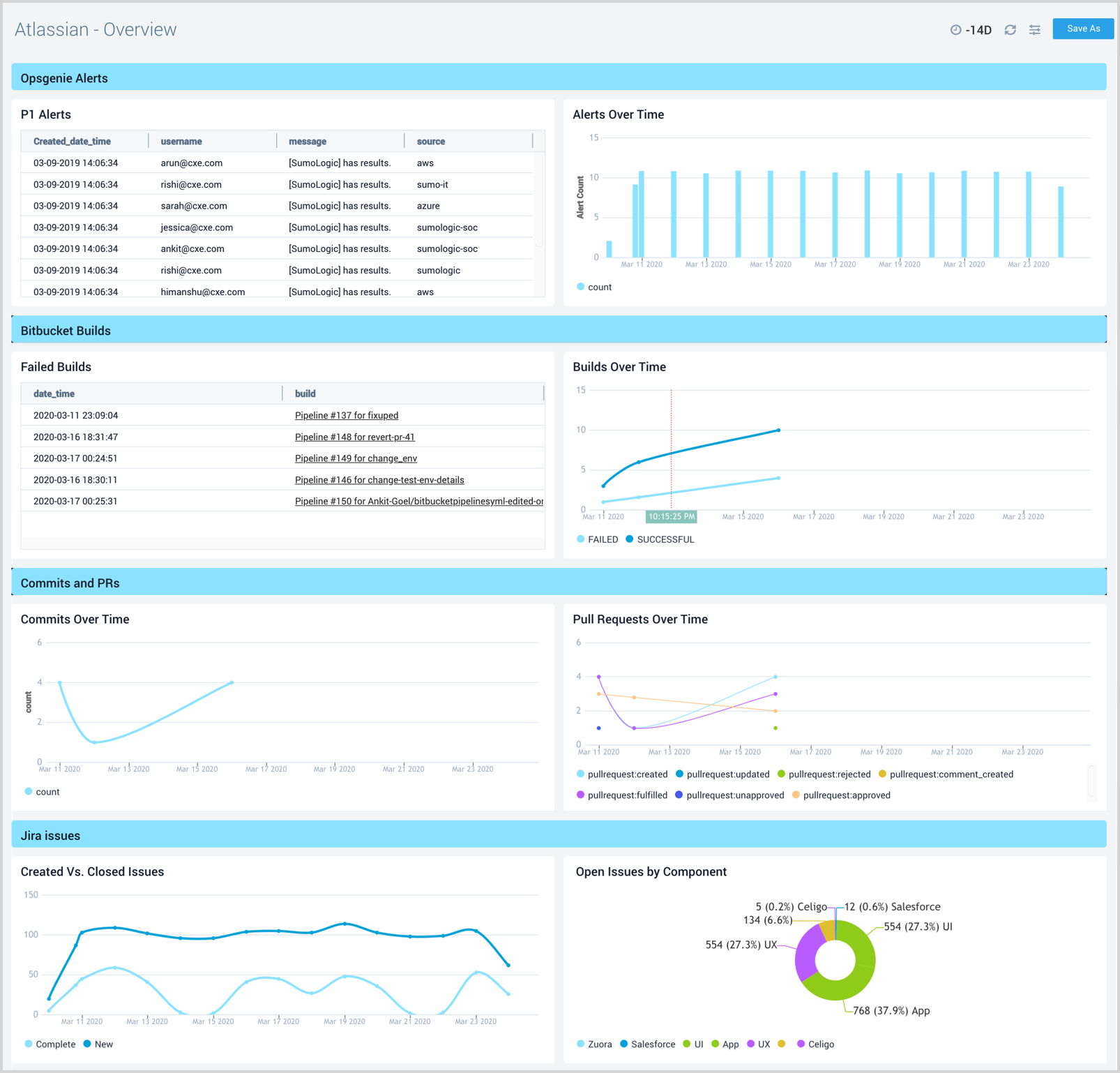Click the jessica@cxe.com username cell
The height and width of the screenshot is (1073, 1120).
(197, 227)
